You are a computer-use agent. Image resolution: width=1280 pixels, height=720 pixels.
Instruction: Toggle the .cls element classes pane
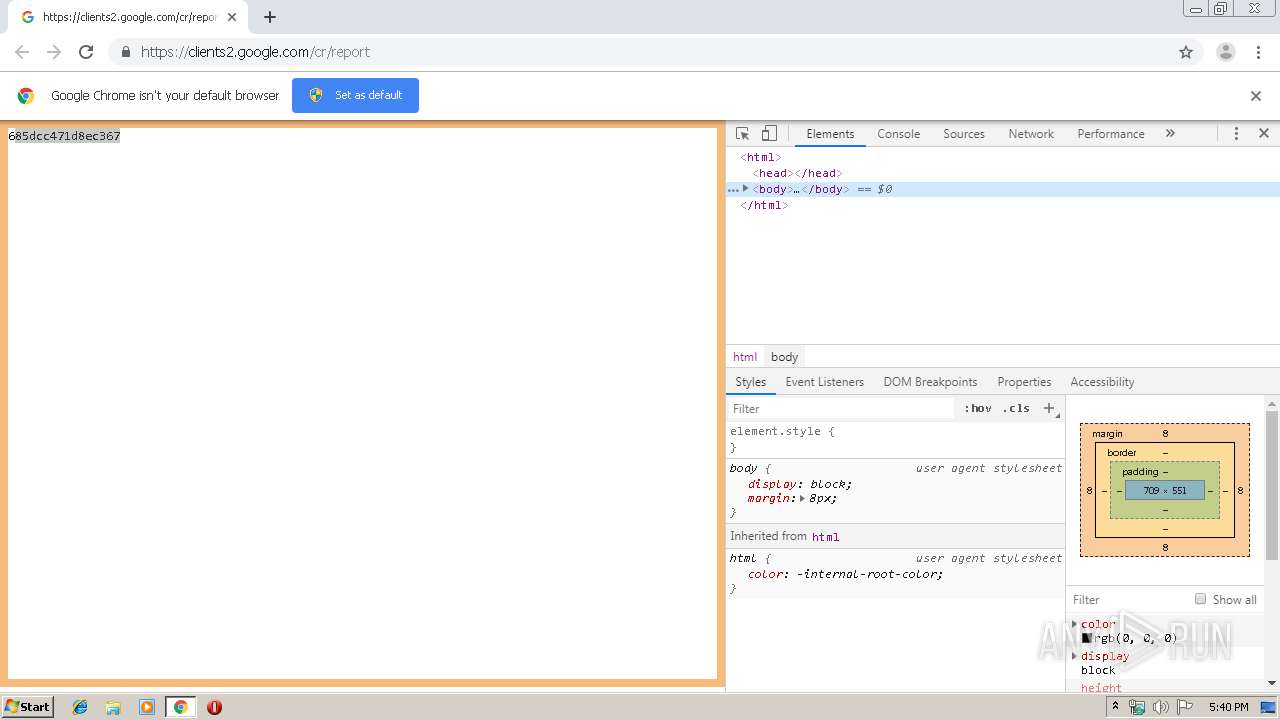point(1016,408)
